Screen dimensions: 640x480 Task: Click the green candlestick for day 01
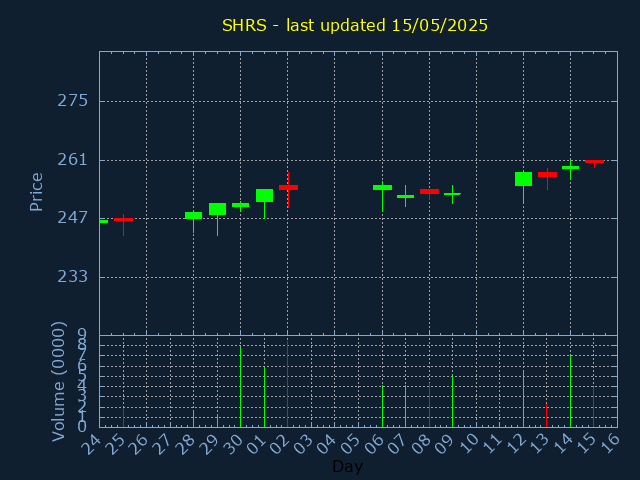[264, 196]
